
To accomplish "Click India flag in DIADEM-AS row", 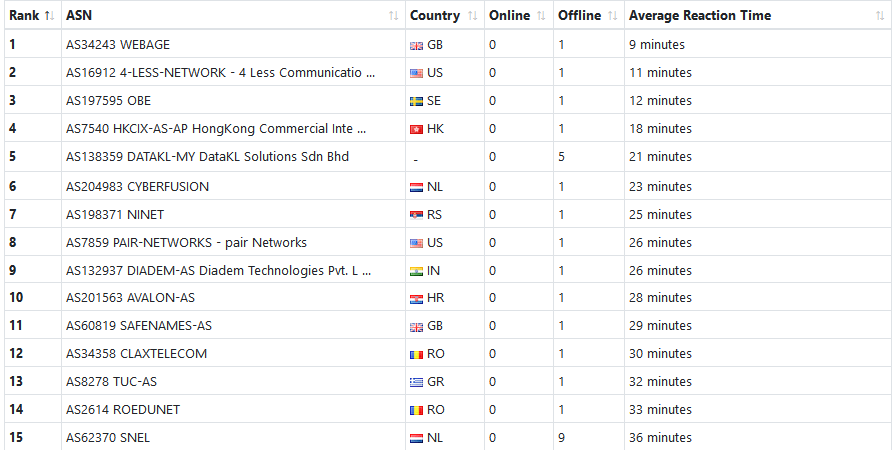I will pos(416,271).
